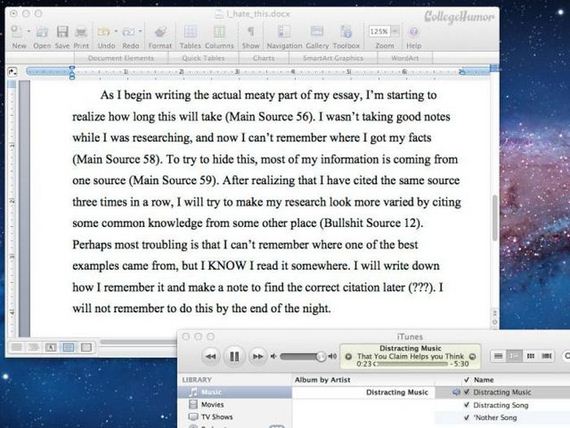Select the 'Nother Song row

pyautogui.click(x=503, y=417)
